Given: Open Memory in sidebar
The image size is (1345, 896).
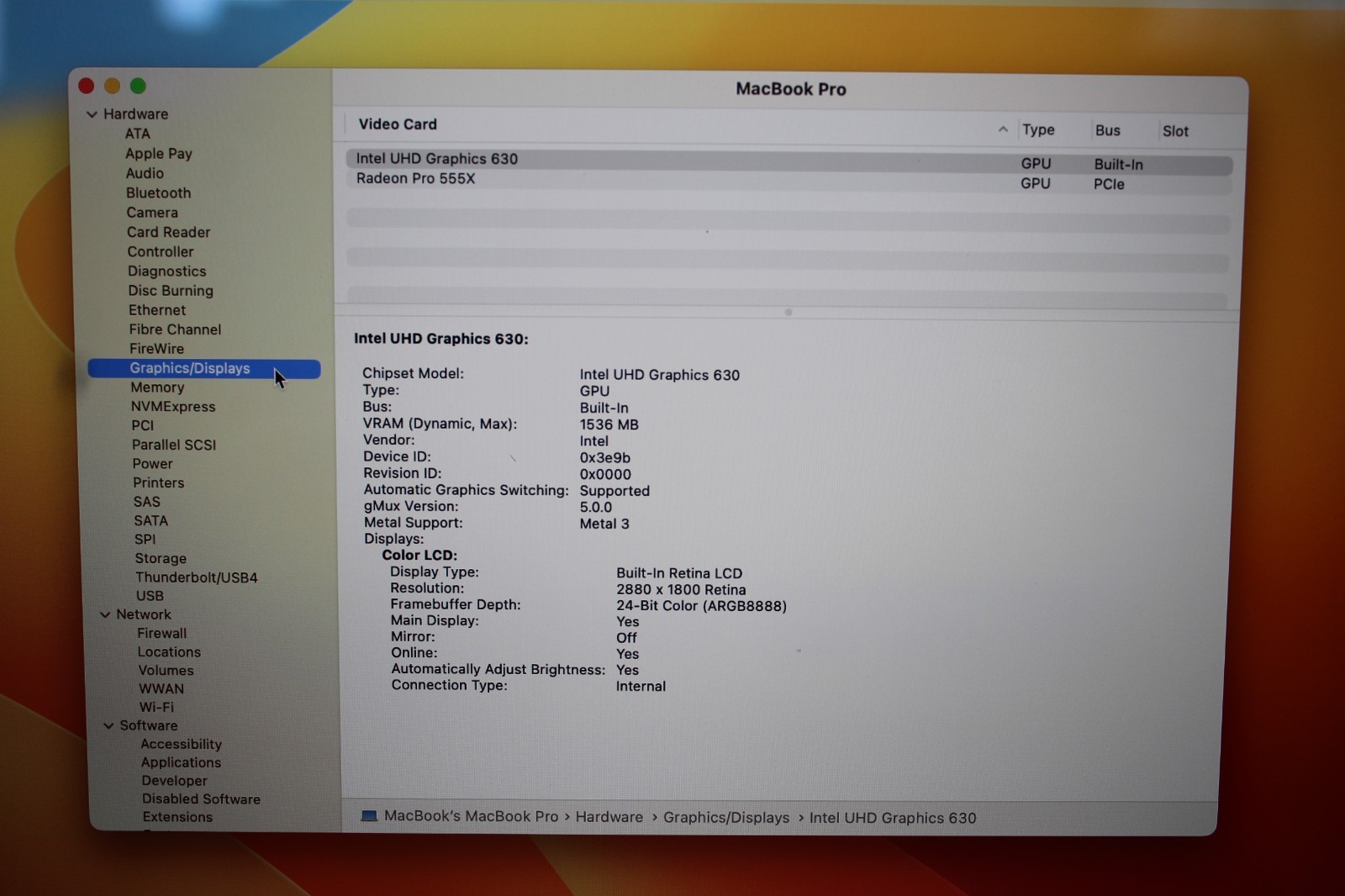Looking at the screenshot, I should [157, 387].
